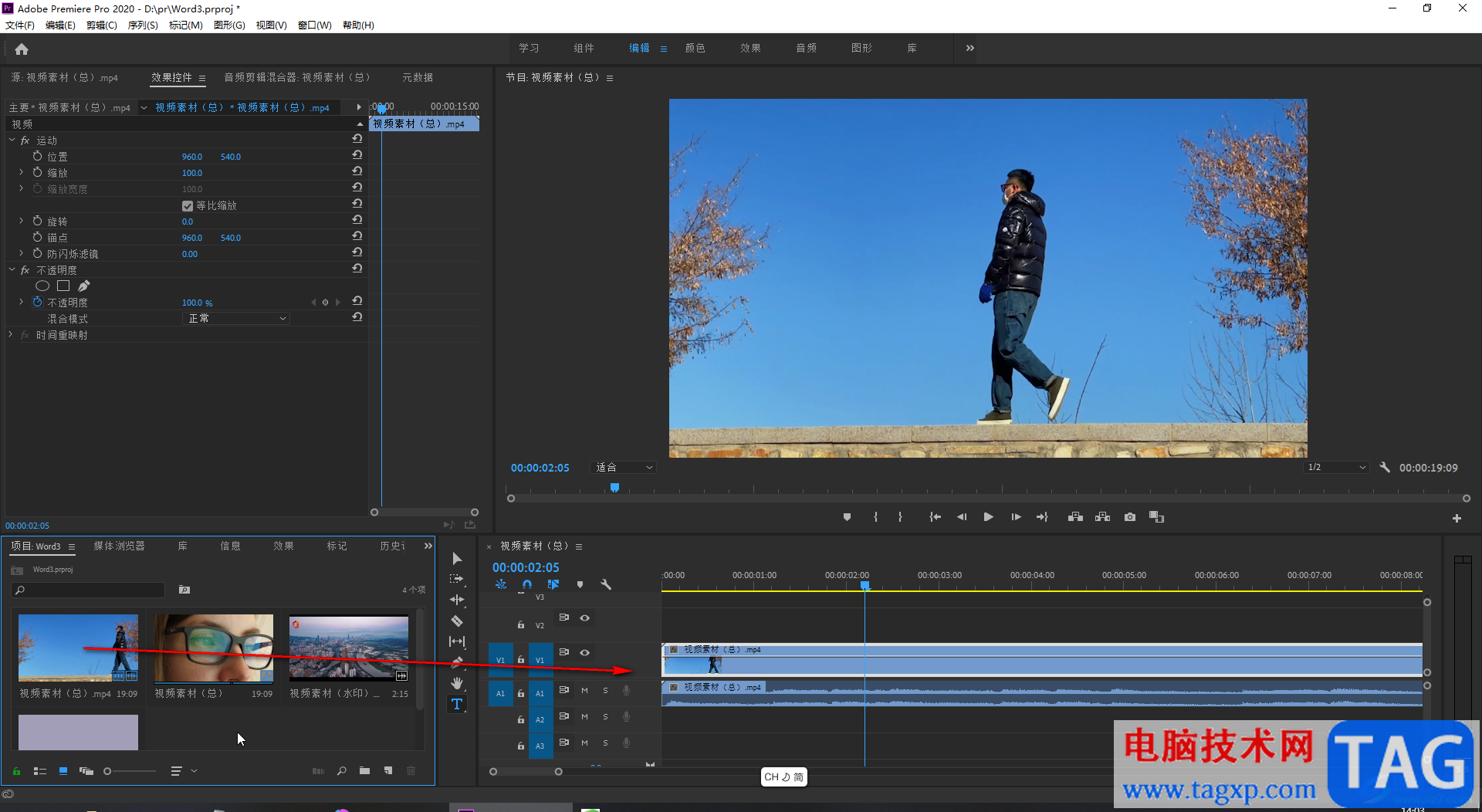
Task: Toggle lock on the V2 track
Action: (x=521, y=625)
